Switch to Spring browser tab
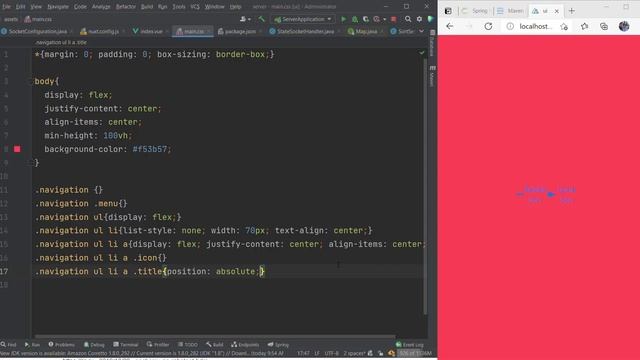This screenshot has height=360, width=640. click(x=475, y=11)
